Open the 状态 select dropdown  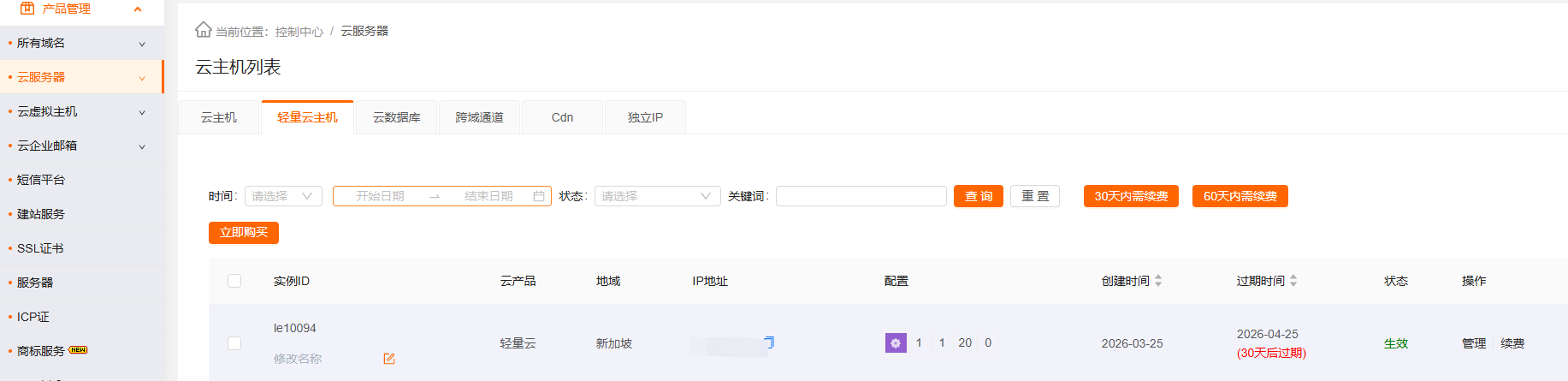(657, 196)
